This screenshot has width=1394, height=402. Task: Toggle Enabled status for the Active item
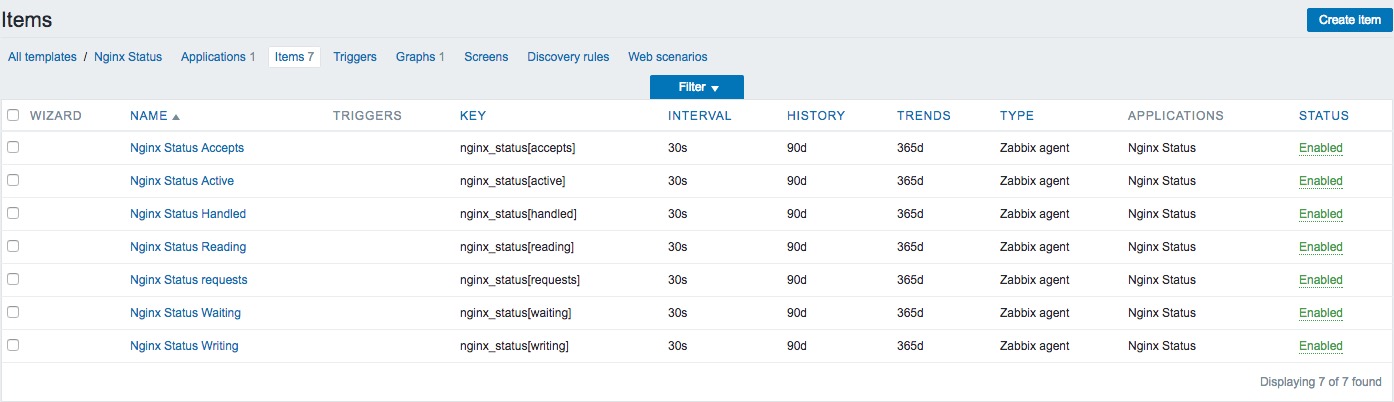point(1321,181)
